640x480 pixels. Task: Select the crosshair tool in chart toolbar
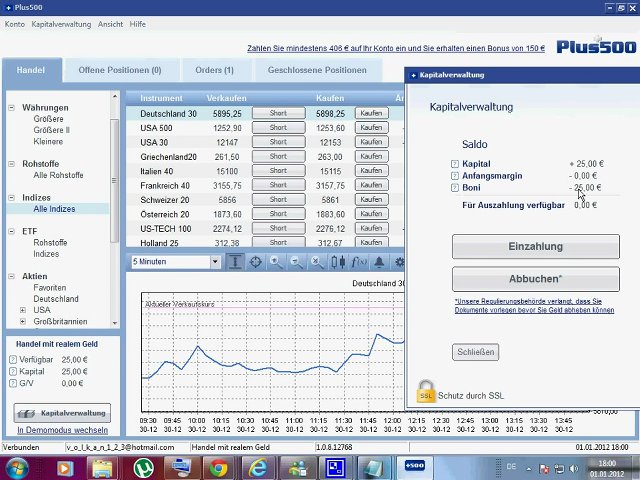256,262
